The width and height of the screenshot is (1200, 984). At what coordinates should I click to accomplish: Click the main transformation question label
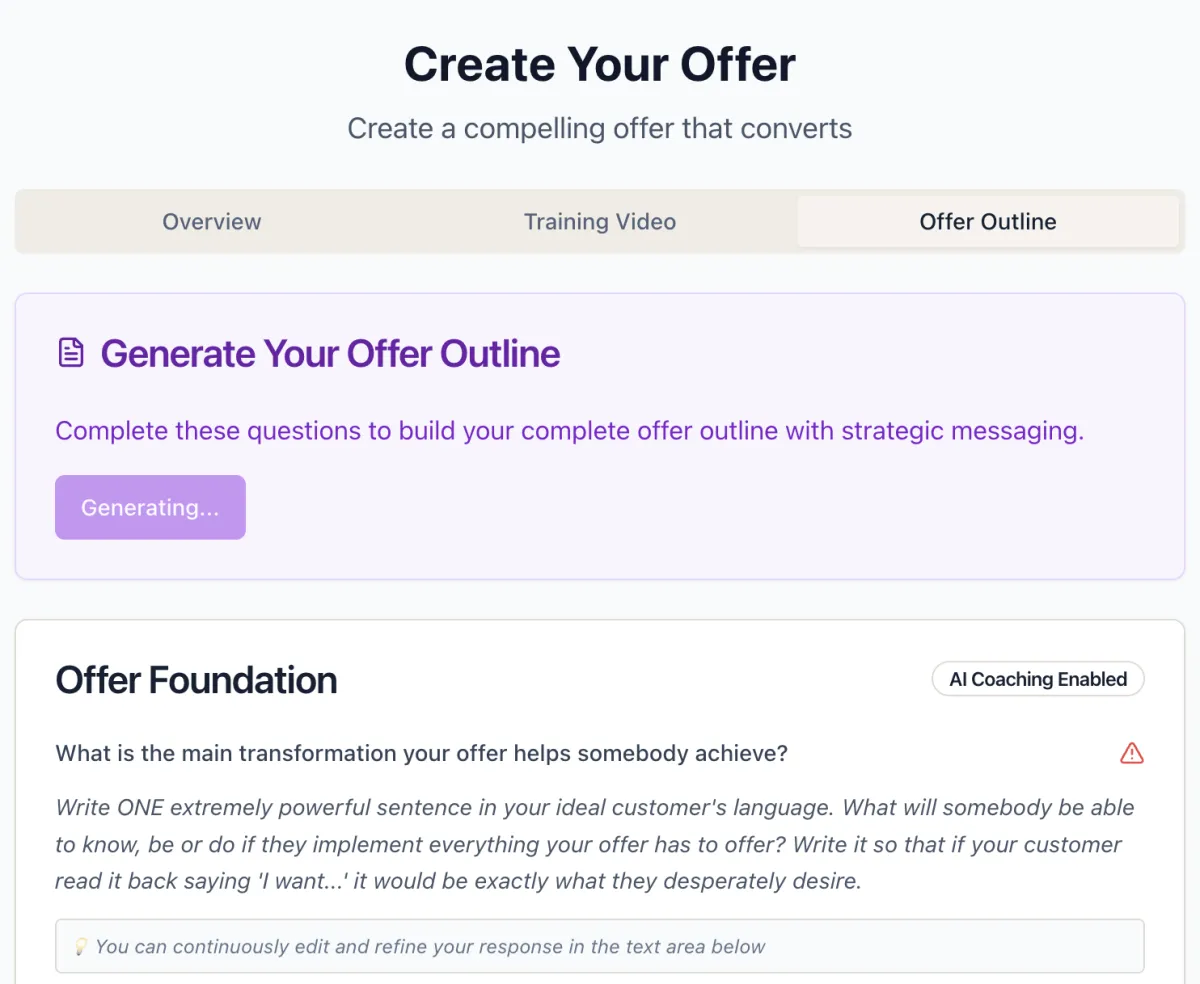(421, 753)
